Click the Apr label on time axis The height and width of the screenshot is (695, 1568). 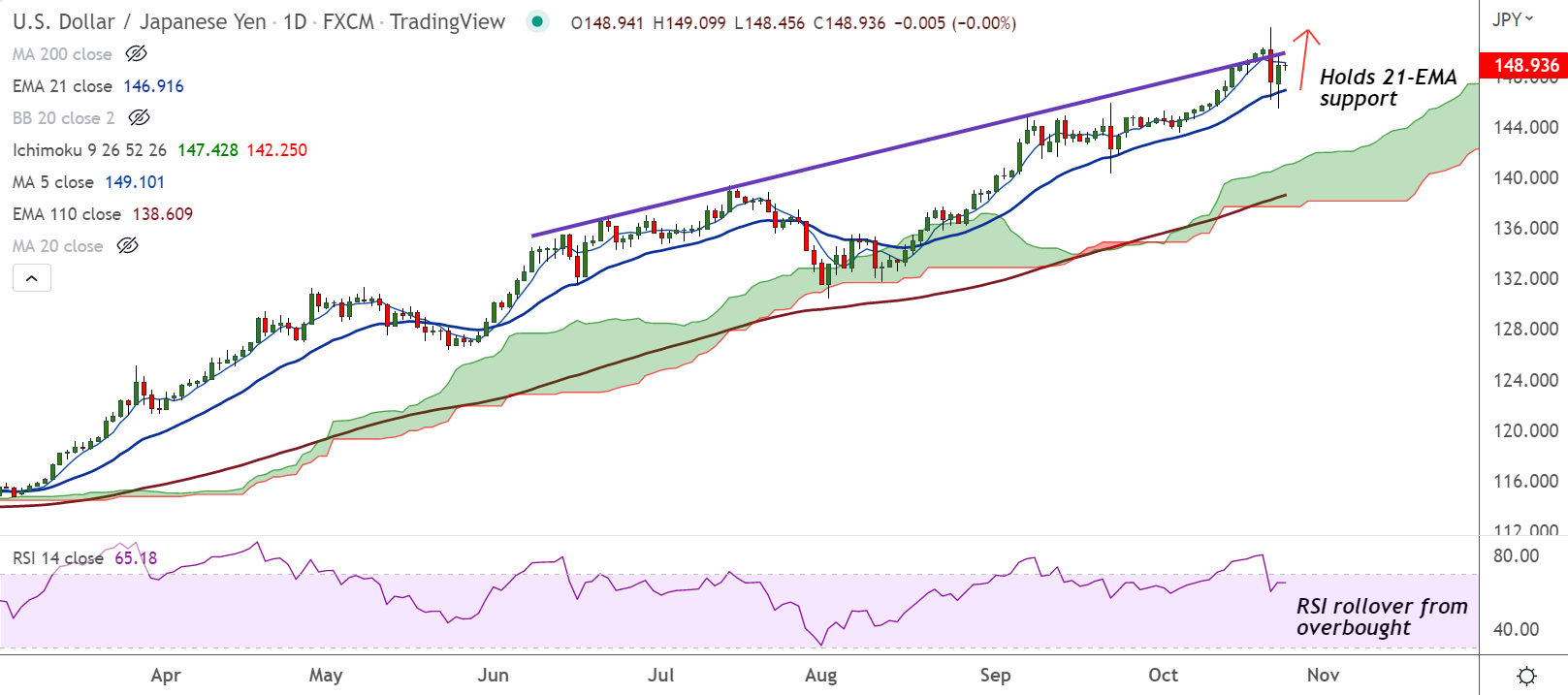[x=166, y=676]
